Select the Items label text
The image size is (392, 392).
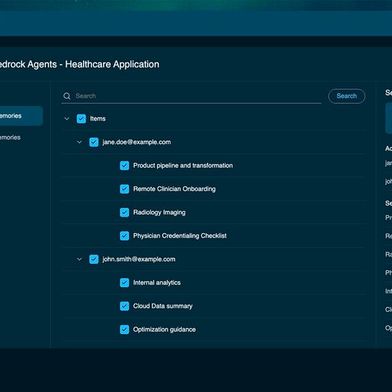[98, 119]
